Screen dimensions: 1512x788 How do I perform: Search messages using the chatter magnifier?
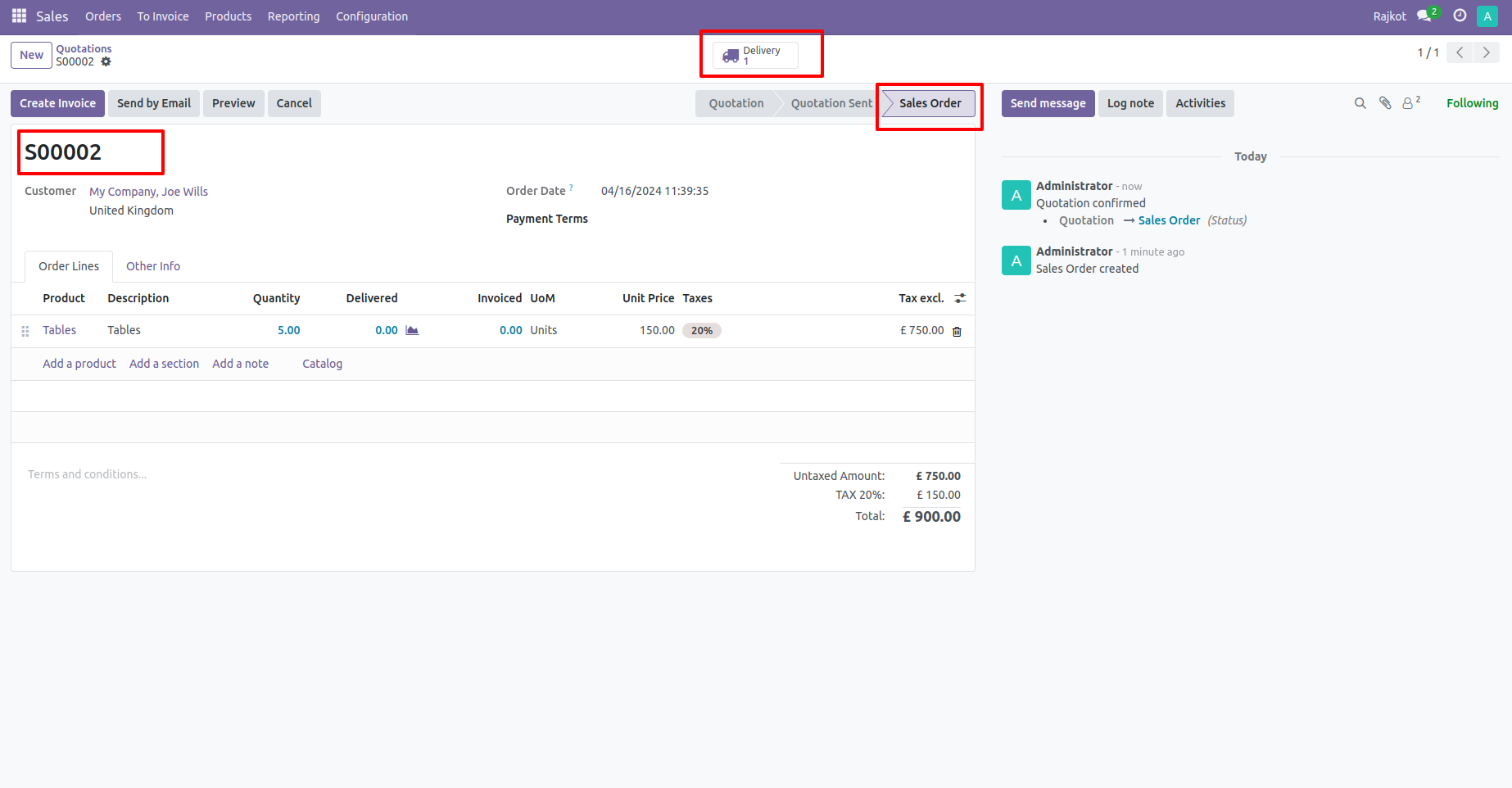(1360, 103)
